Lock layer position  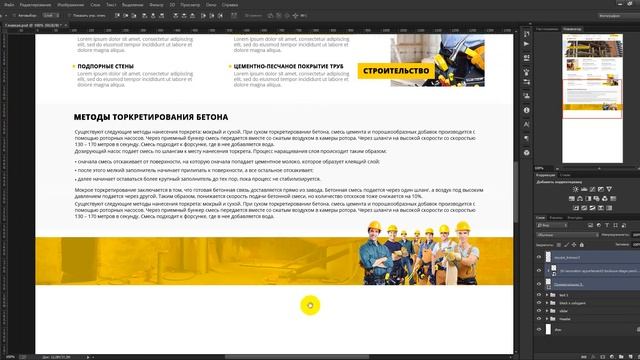[x=574, y=245]
